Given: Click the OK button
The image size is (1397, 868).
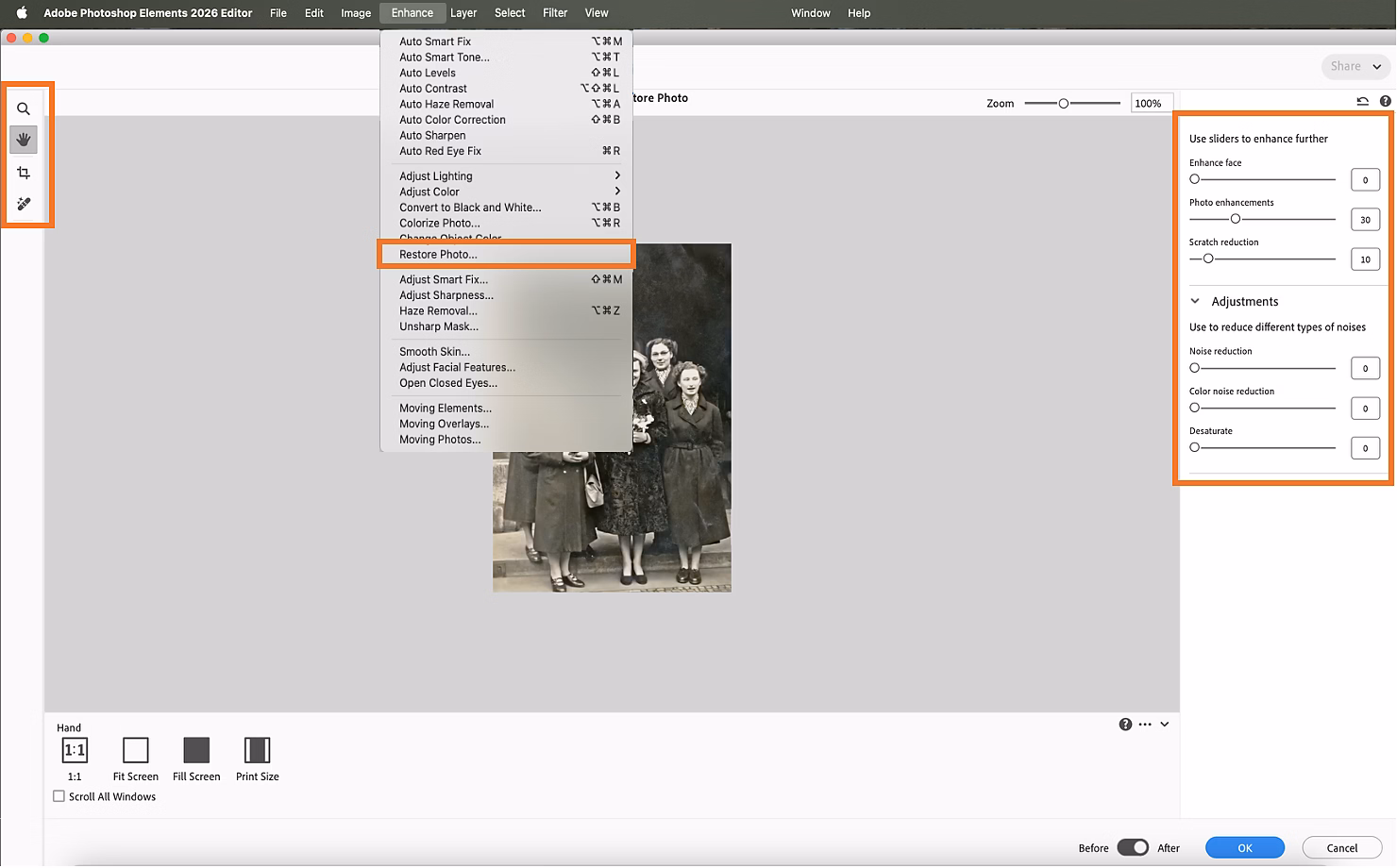Looking at the screenshot, I should coord(1244,847).
